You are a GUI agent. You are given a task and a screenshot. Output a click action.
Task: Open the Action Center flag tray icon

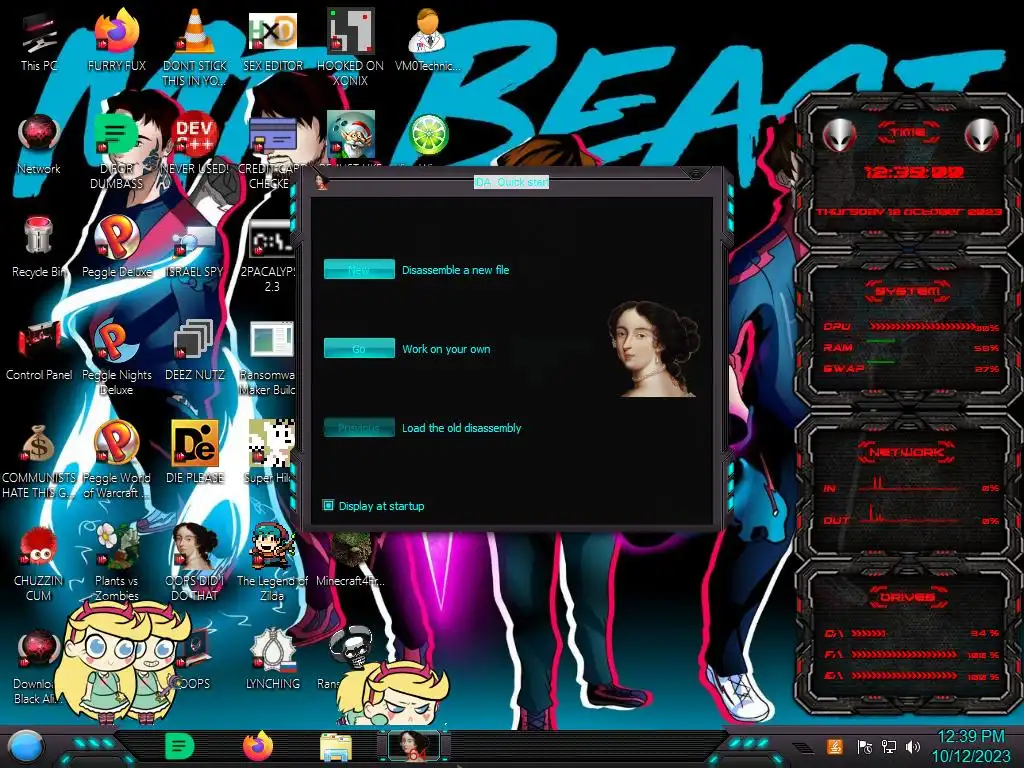tap(865, 746)
